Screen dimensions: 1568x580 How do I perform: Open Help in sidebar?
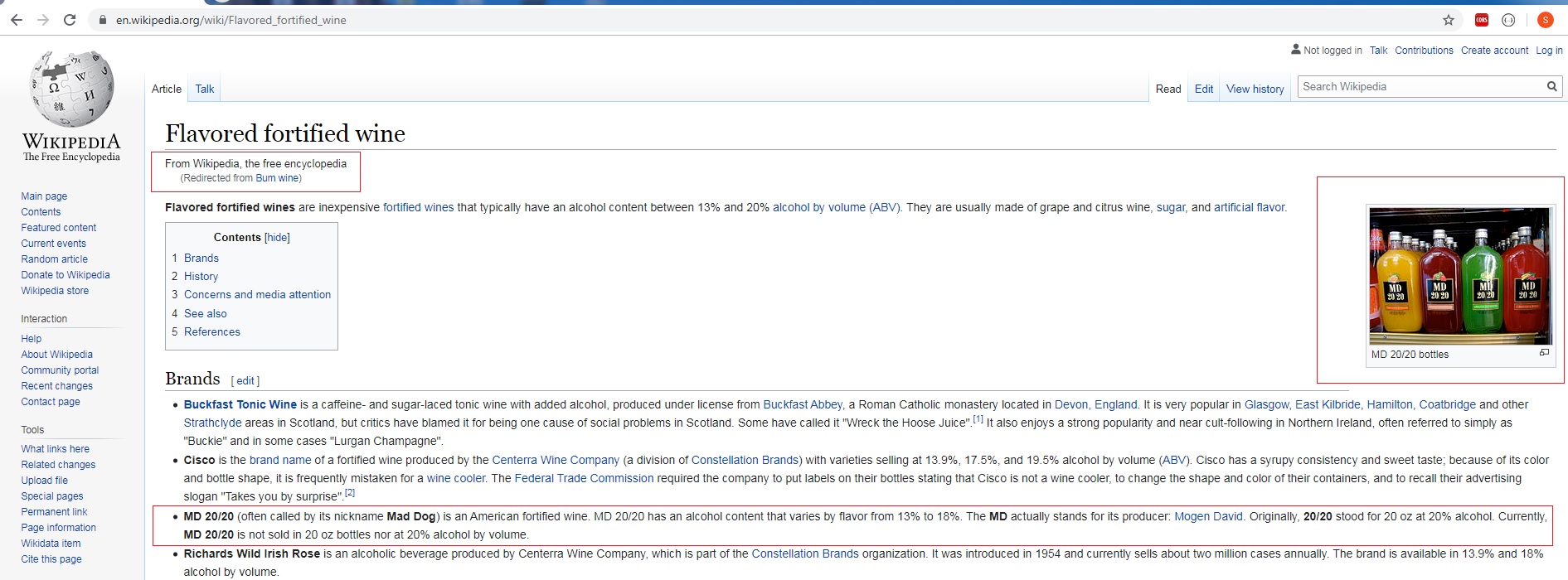32,339
